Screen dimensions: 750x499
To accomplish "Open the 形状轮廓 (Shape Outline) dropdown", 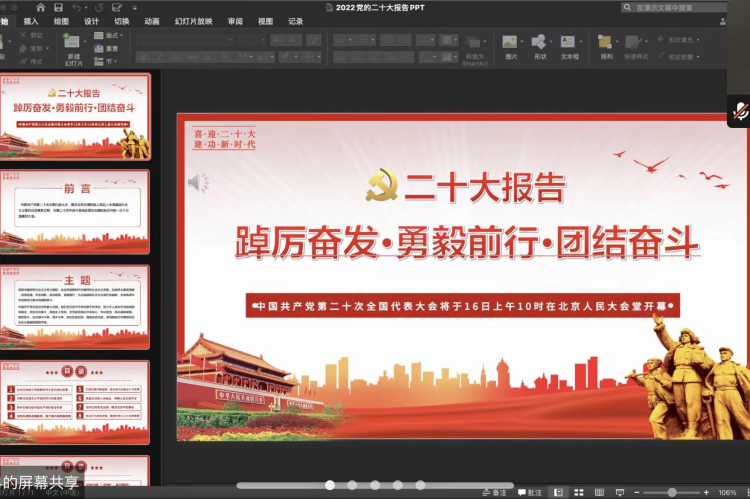I will coord(679,56).
